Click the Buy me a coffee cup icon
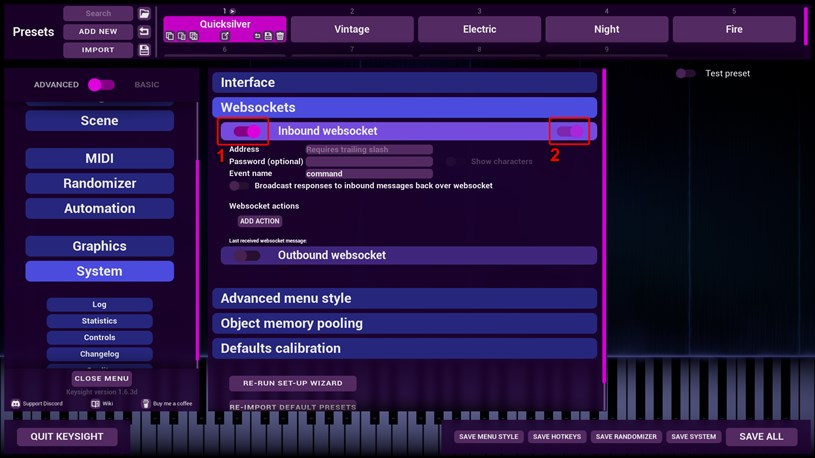 (146, 403)
